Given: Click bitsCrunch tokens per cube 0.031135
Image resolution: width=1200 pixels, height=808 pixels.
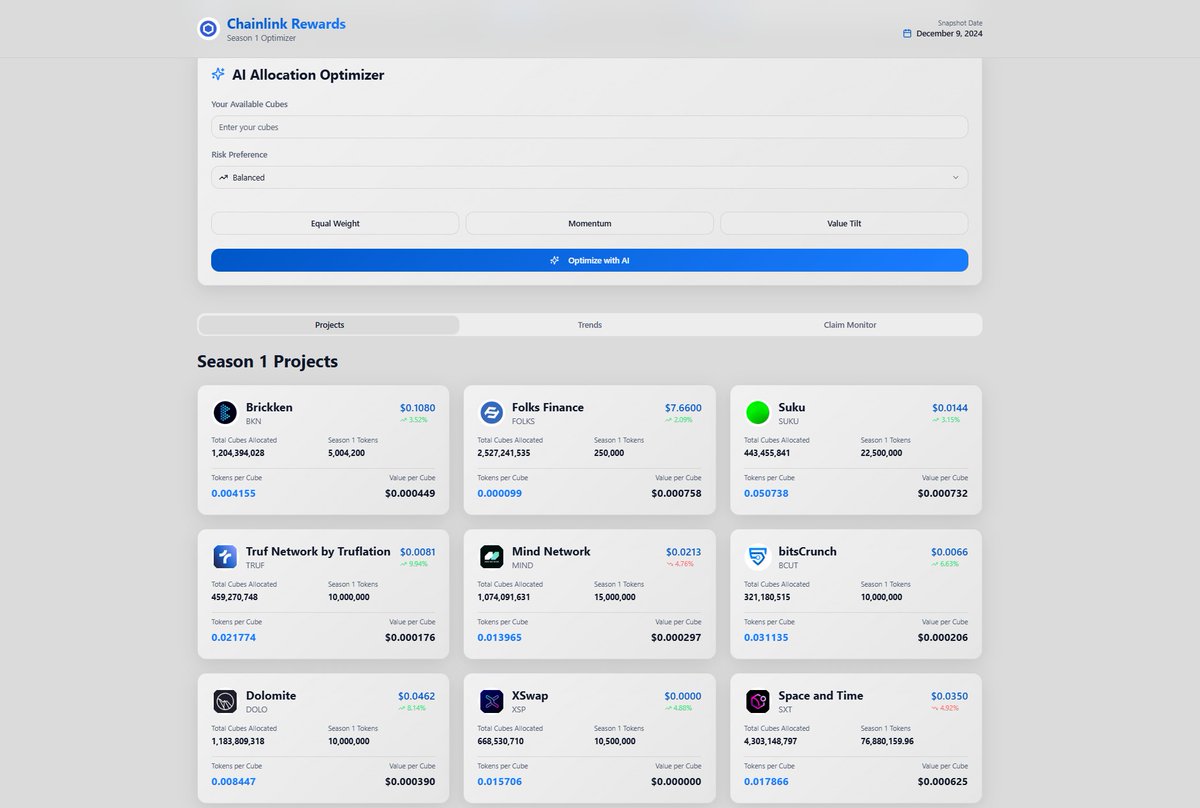Looking at the screenshot, I should point(766,637).
